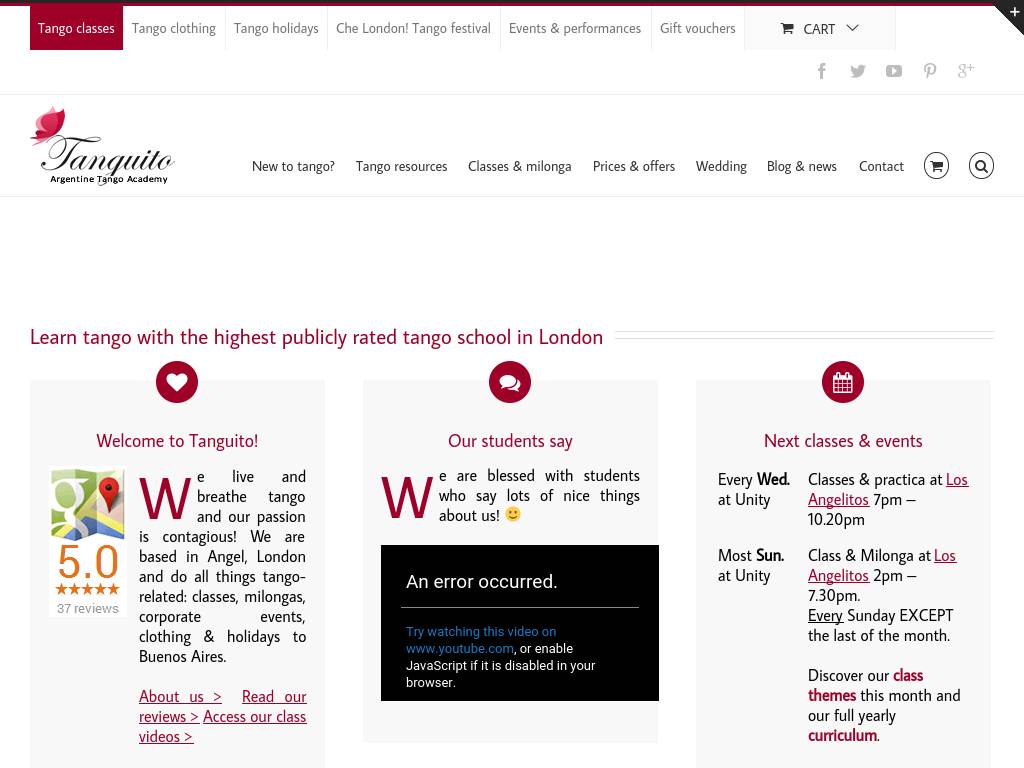1024x768 pixels.
Task: Select the Tango clothing tab
Action: [x=174, y=28]
